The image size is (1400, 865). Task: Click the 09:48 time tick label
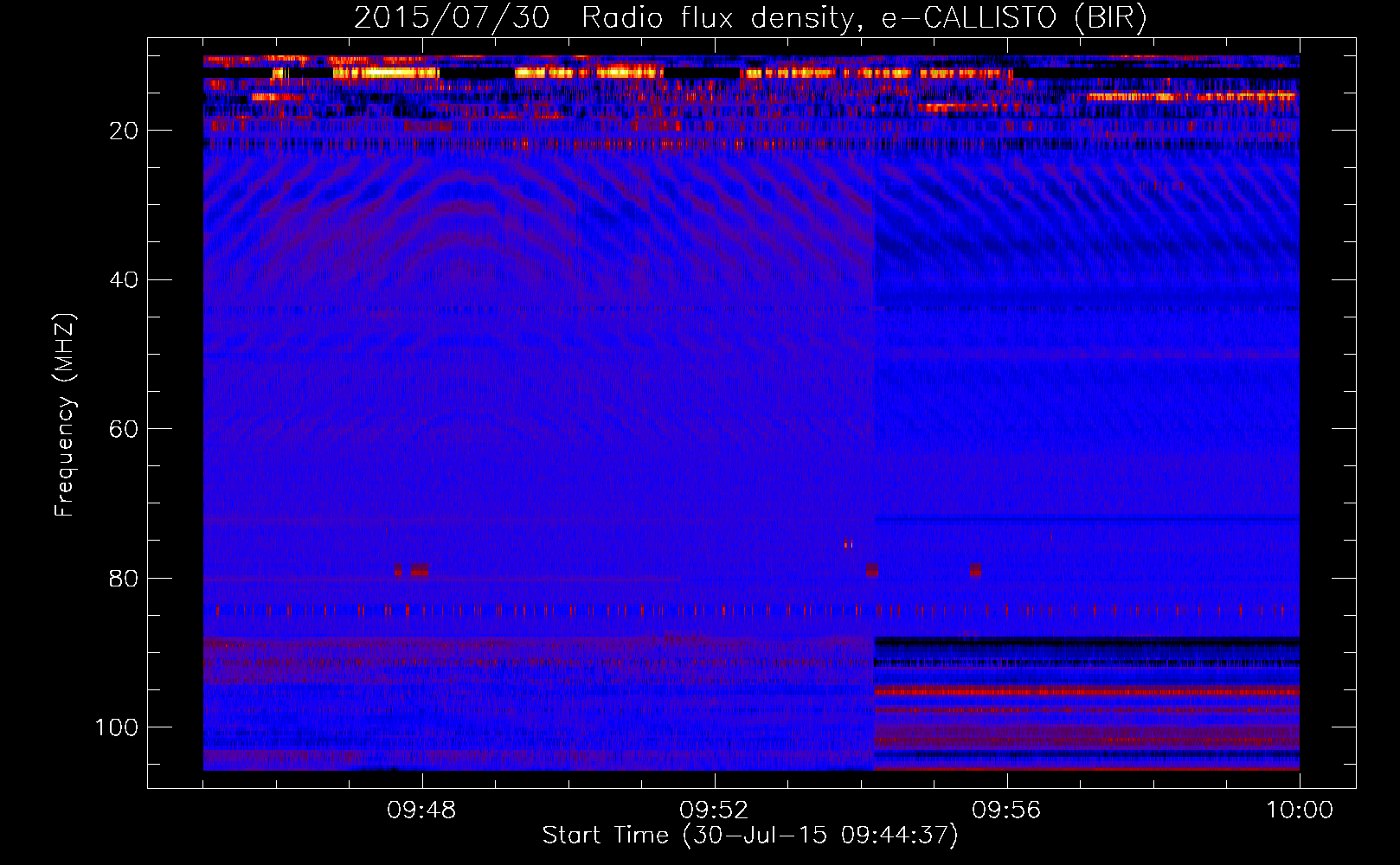click(x=421, y=811)
